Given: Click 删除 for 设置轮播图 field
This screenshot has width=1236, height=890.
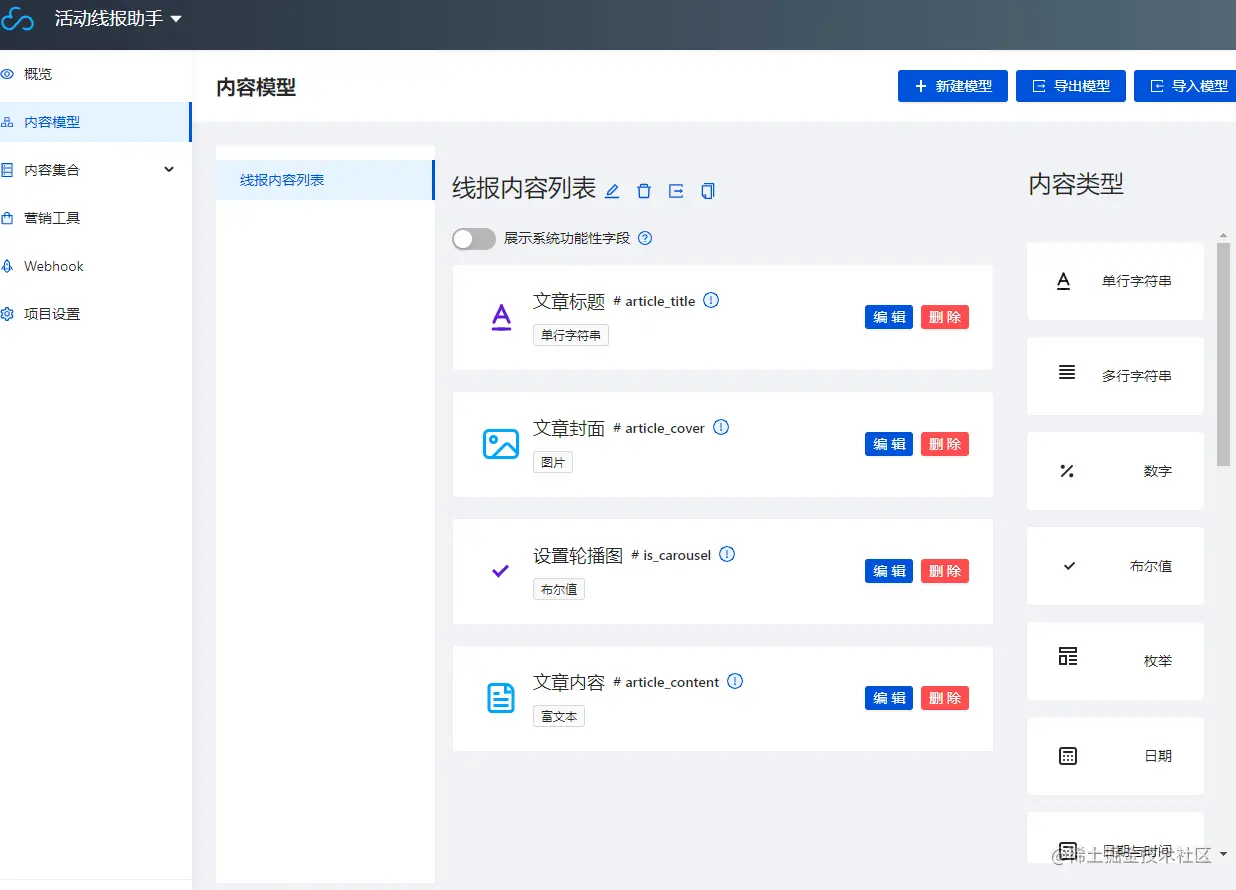Looking at the screenshot, I should [x=945, y=571].
